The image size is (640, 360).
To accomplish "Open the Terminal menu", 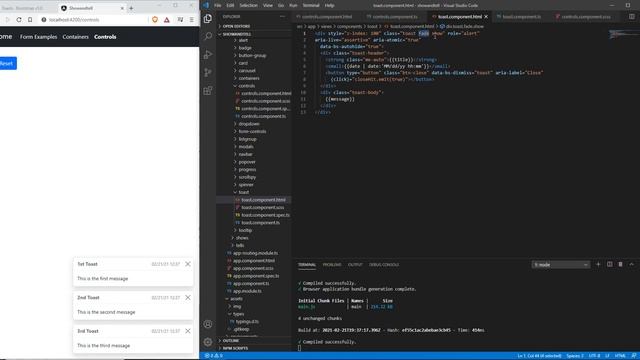I will pos(311,5).
